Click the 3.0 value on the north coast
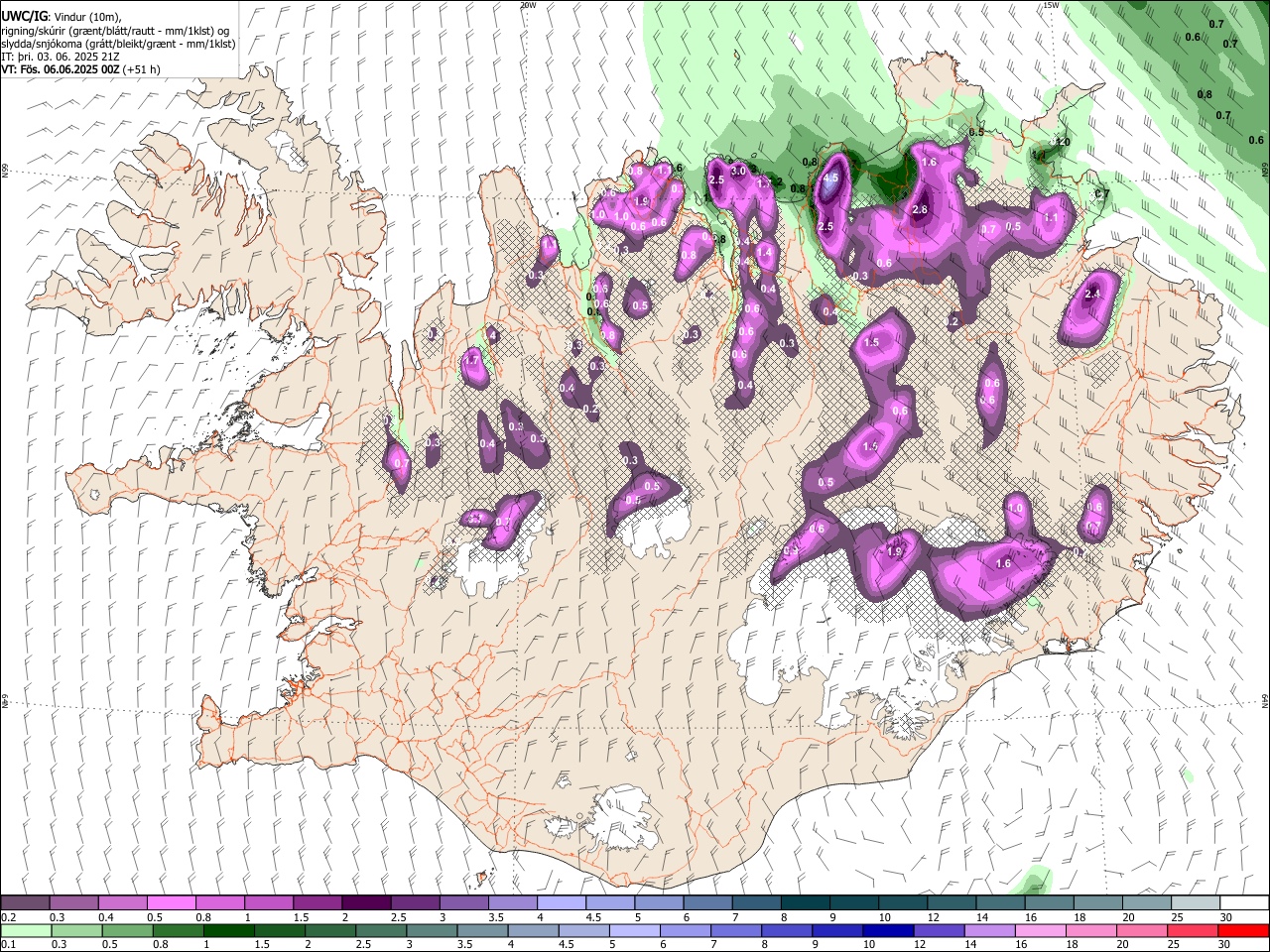Screen dimensions: 1270x952 pyautogui.click(x=738, y=171)
